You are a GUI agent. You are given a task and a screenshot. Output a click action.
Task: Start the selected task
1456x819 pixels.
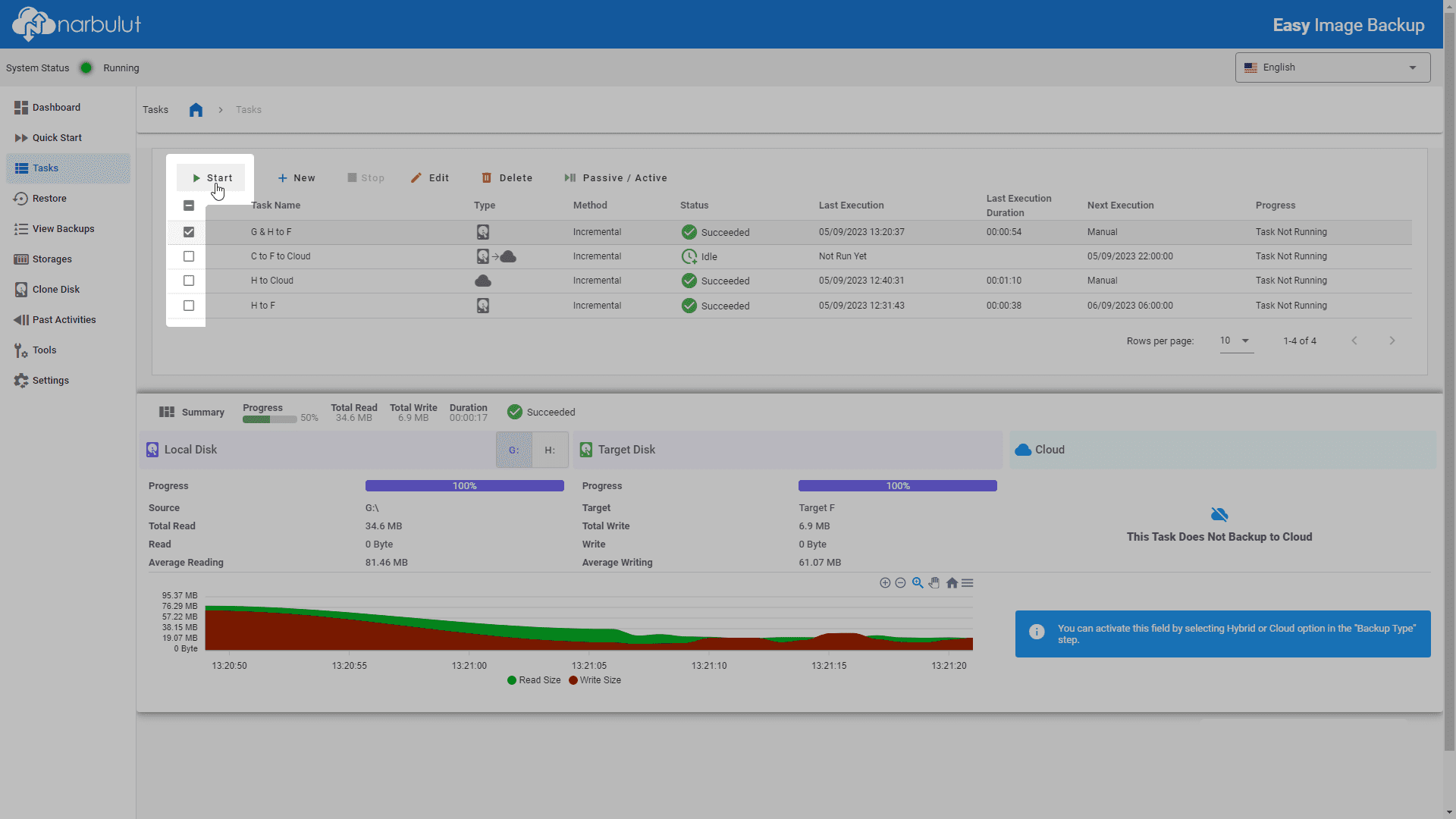pyautogui.click(x=211, y=178)
